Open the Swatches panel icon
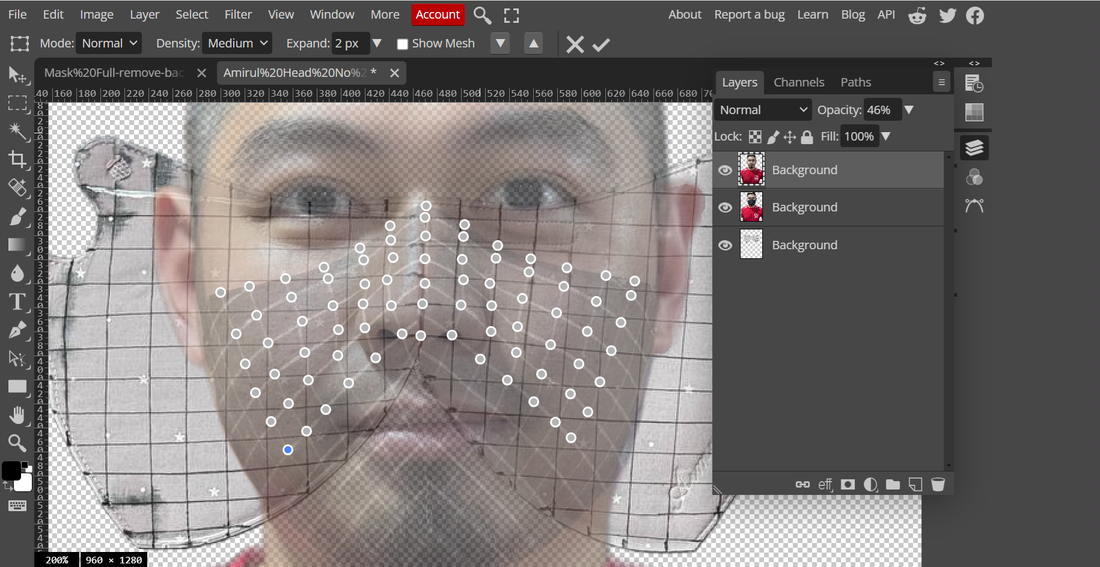Viewport: 1100px width, 567px height. (x=974, y=112)
